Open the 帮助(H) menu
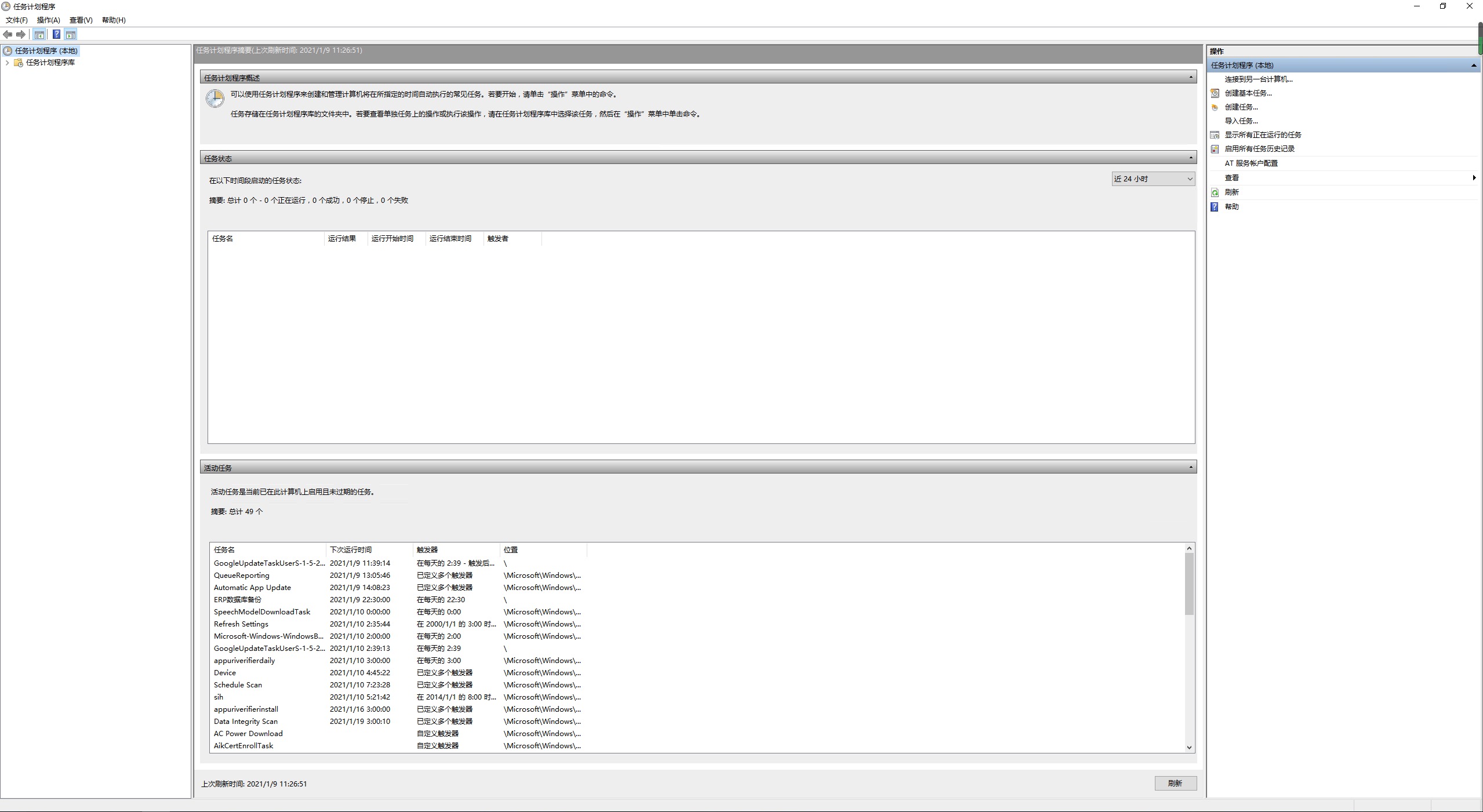The width and height of the screenshot is (1483, 812). pos(114,20)
